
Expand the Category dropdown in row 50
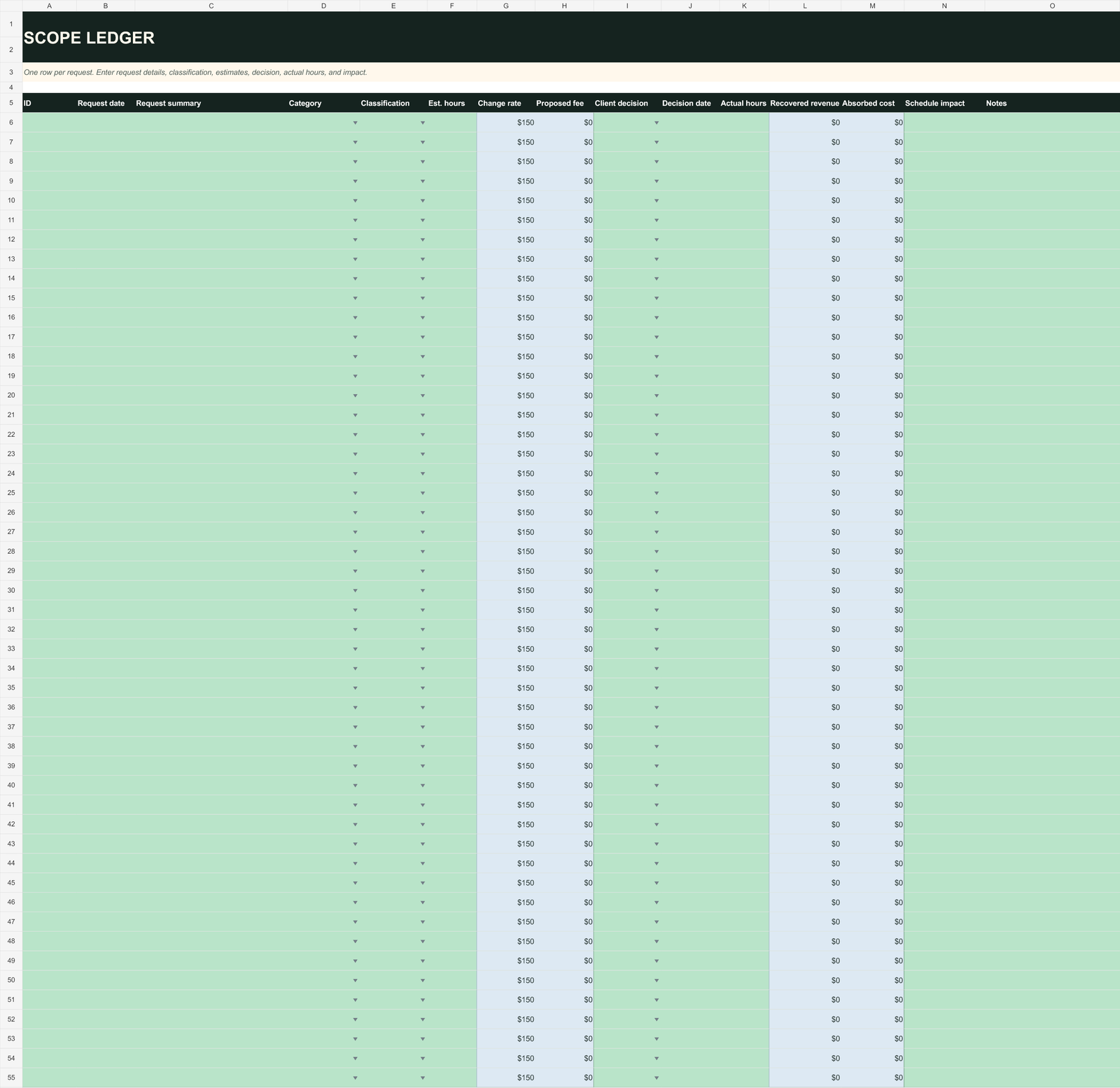click(355, 980)
